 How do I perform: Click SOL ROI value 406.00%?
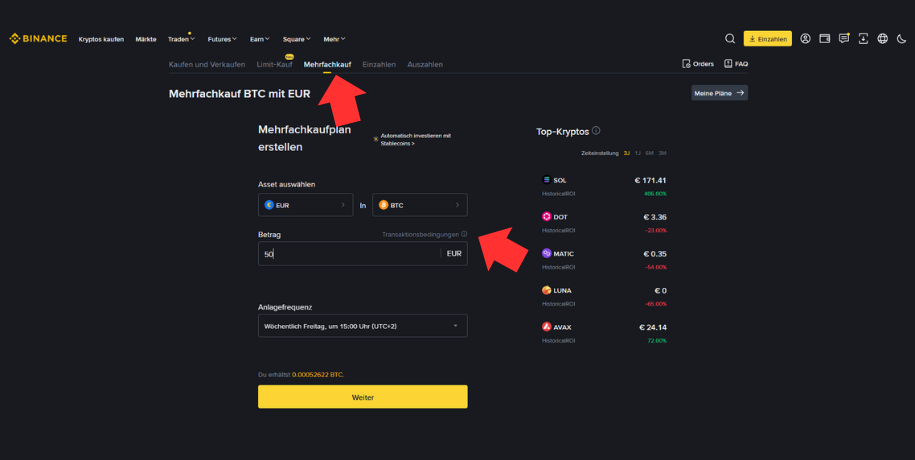click(x=655, y=194)
